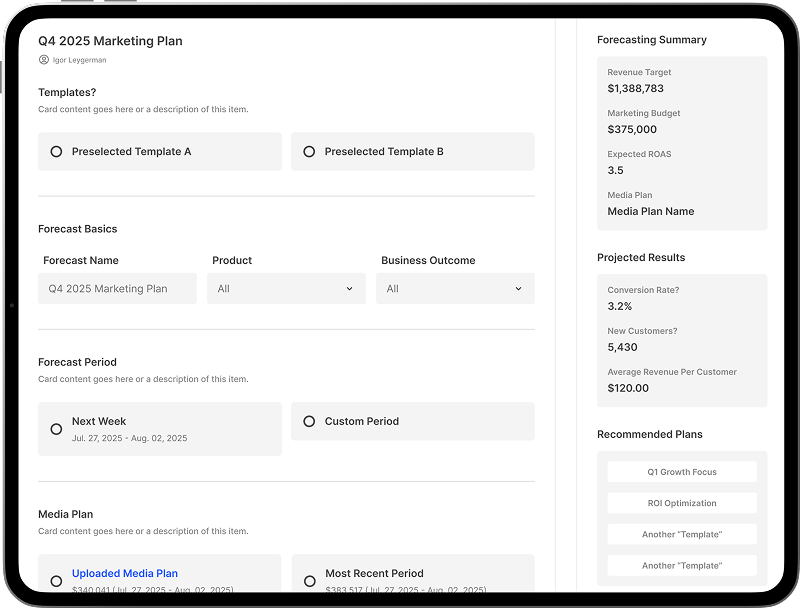Click the last Another "Template" button
The width and height of the screenshot is (800, 608).
[x=682, y=565]
